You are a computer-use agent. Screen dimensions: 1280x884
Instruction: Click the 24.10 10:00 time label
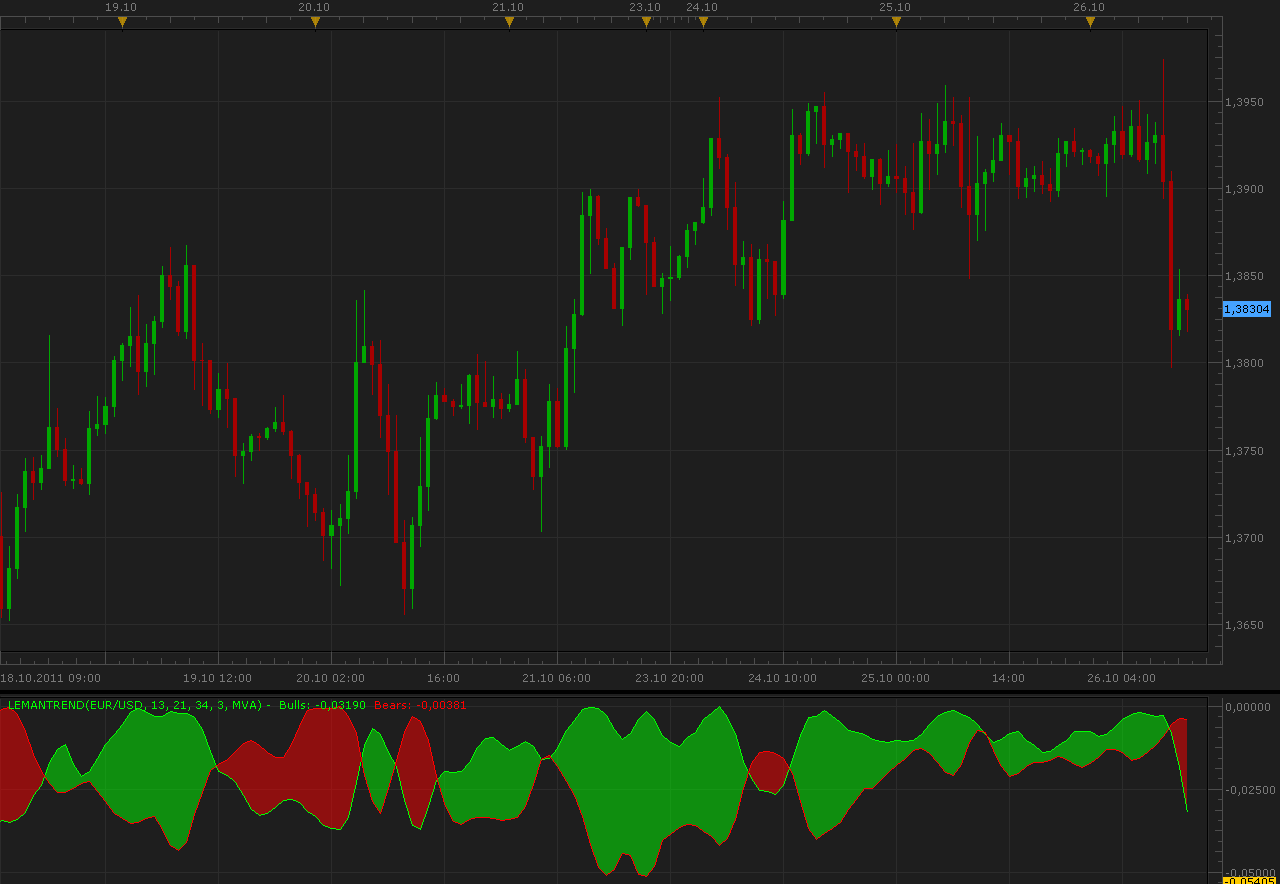click(782, 678)
